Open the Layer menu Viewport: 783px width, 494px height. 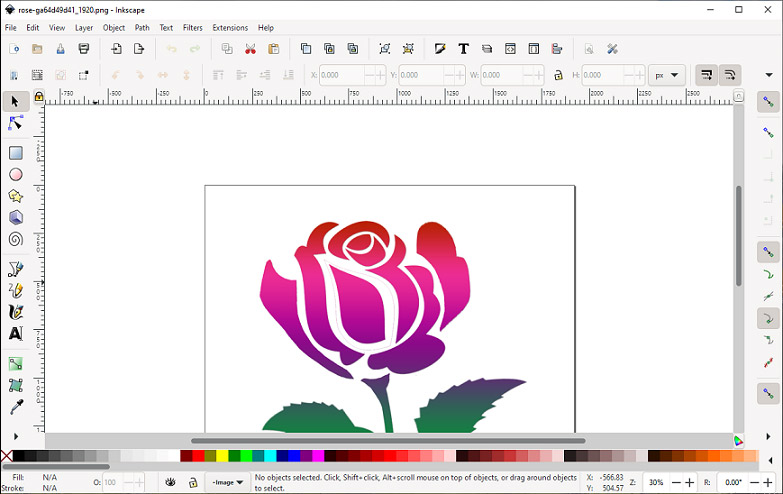[x=84, y=27]
